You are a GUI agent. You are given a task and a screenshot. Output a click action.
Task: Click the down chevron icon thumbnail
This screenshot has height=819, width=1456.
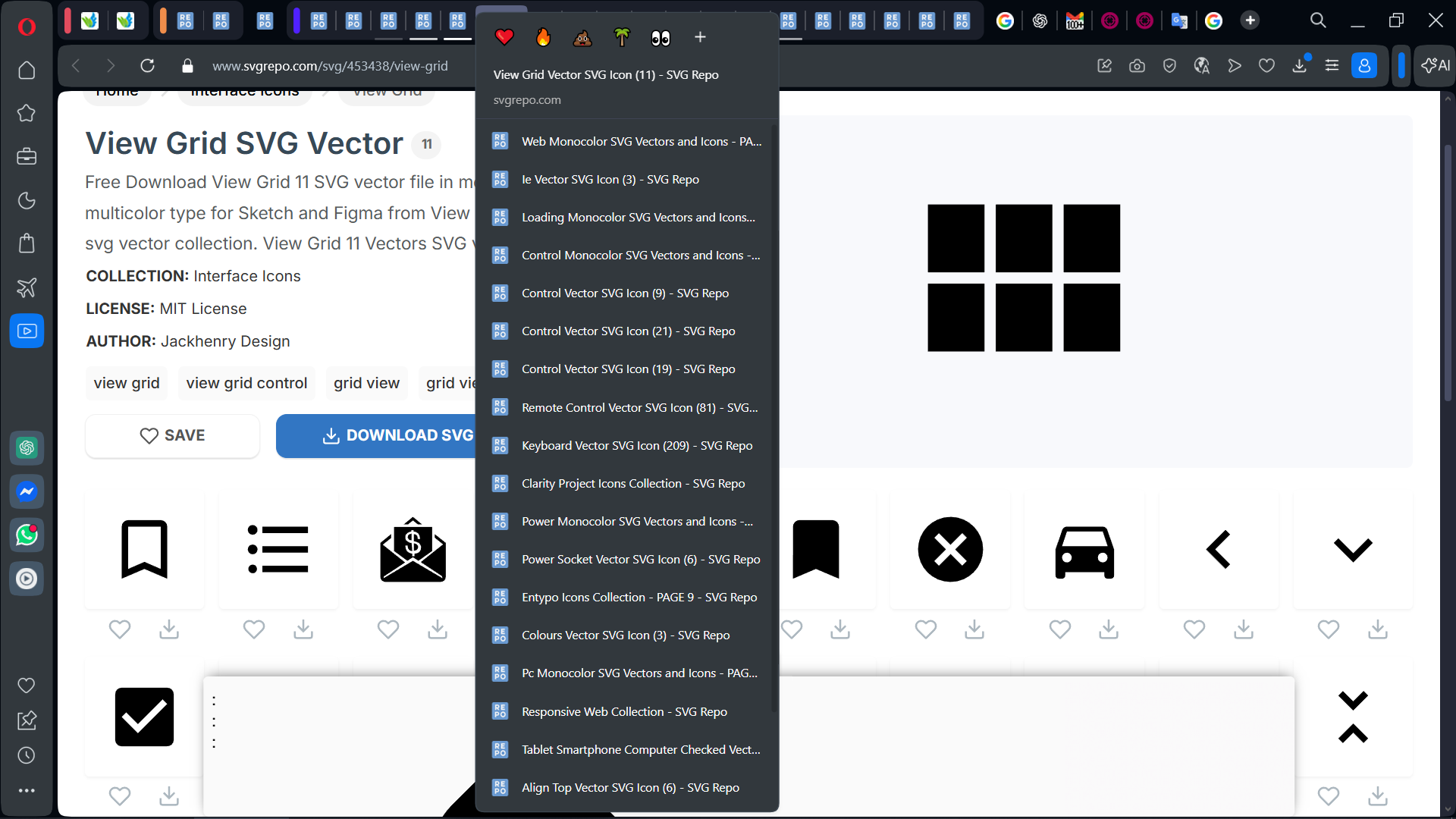(1353, 549)
